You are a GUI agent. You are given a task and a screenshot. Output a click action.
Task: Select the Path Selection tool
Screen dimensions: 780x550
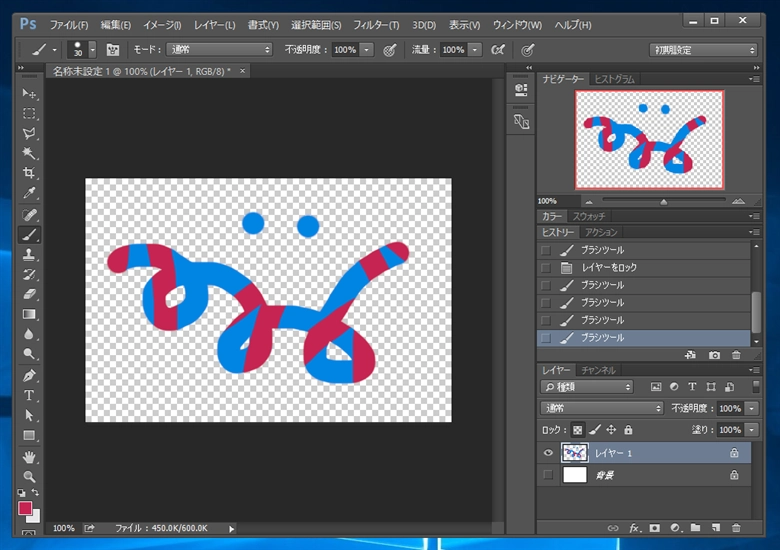point(29,415)
